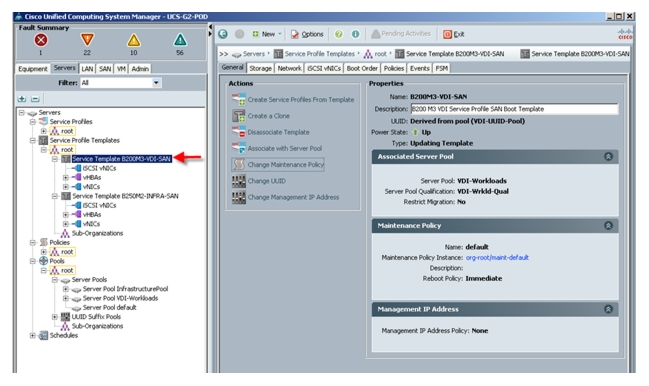The height and width of the screenshot is (386, 649).
Task: Select Service Template B250M2-INFRA-SAN in tree
Action: [x=125, y=196]
